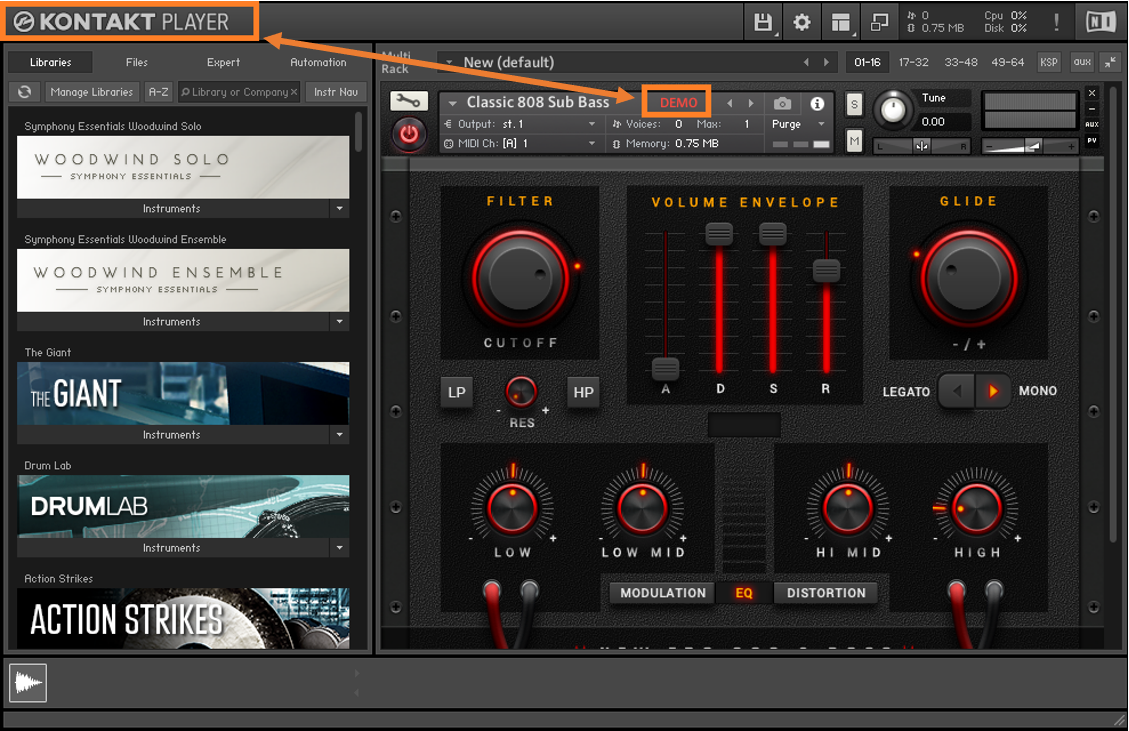
Task: Click the Decay D envelope fader
Action: (x=719, y=234)
